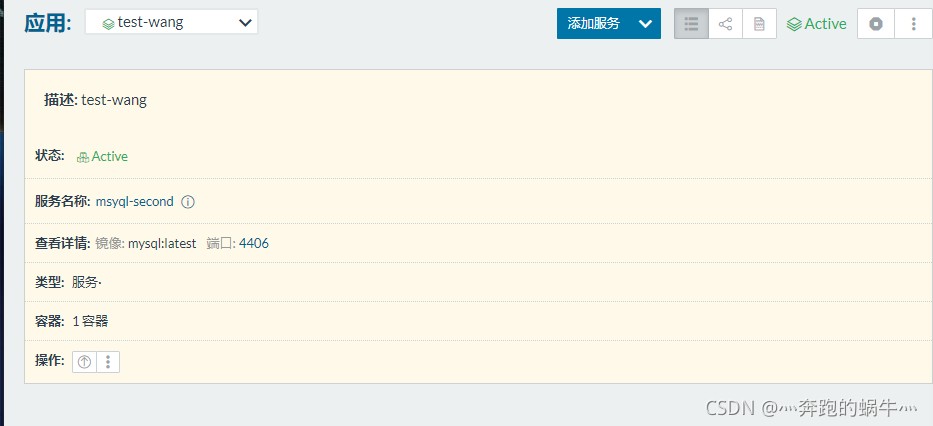Open the service actions dots in 操作
The height and width of the screenshot is (426, 933).
click(x=108, y=362)
